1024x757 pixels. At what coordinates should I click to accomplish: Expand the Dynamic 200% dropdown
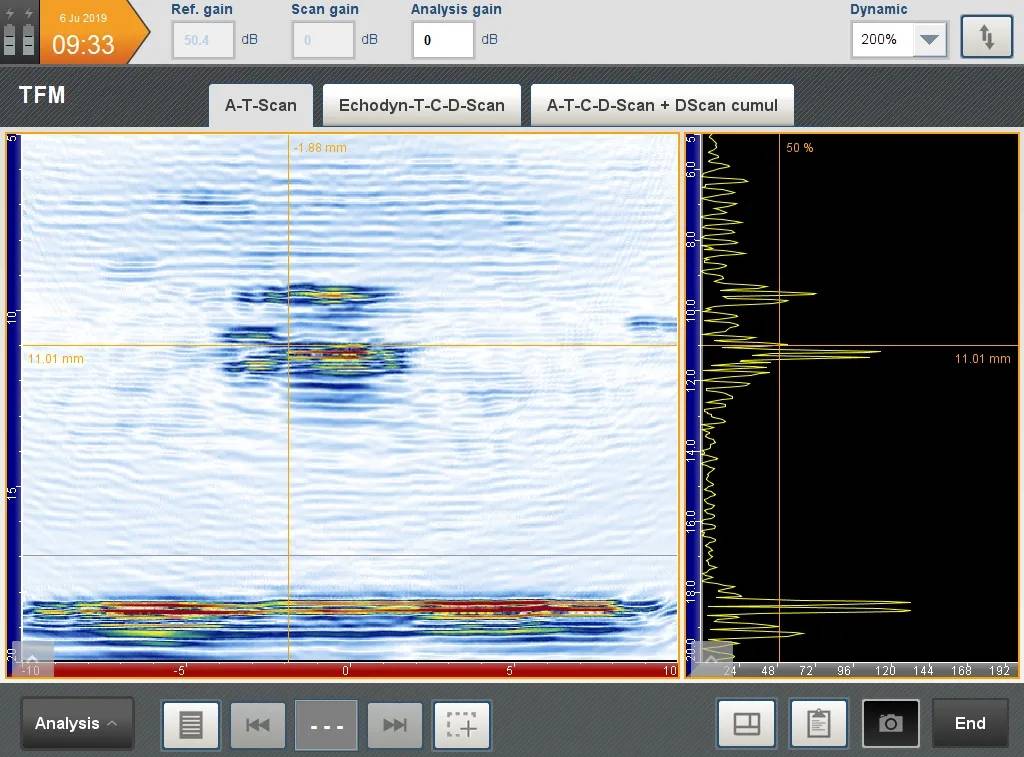[930, 40]
